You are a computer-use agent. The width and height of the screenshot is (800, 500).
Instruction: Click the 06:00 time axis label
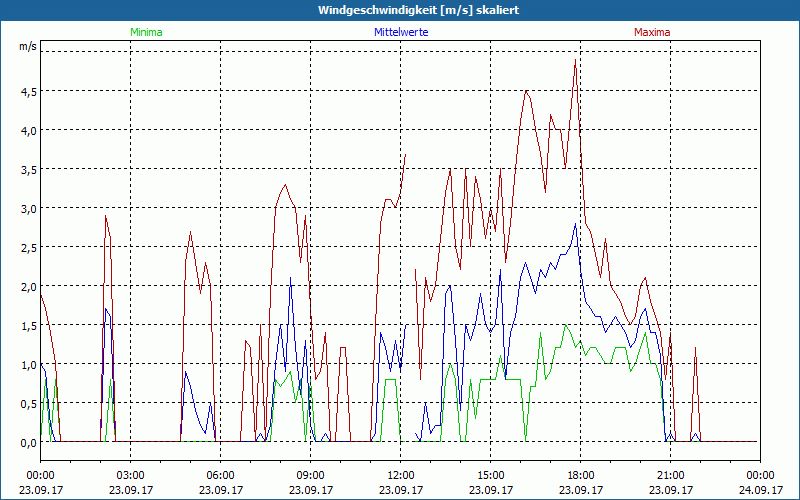(220, 476)
